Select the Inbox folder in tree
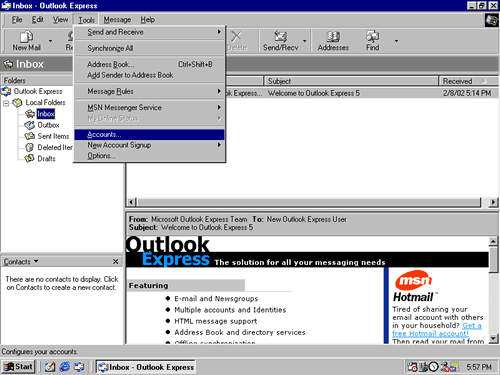This screenshot has width=500, height=375. click(x=46, y=114)
